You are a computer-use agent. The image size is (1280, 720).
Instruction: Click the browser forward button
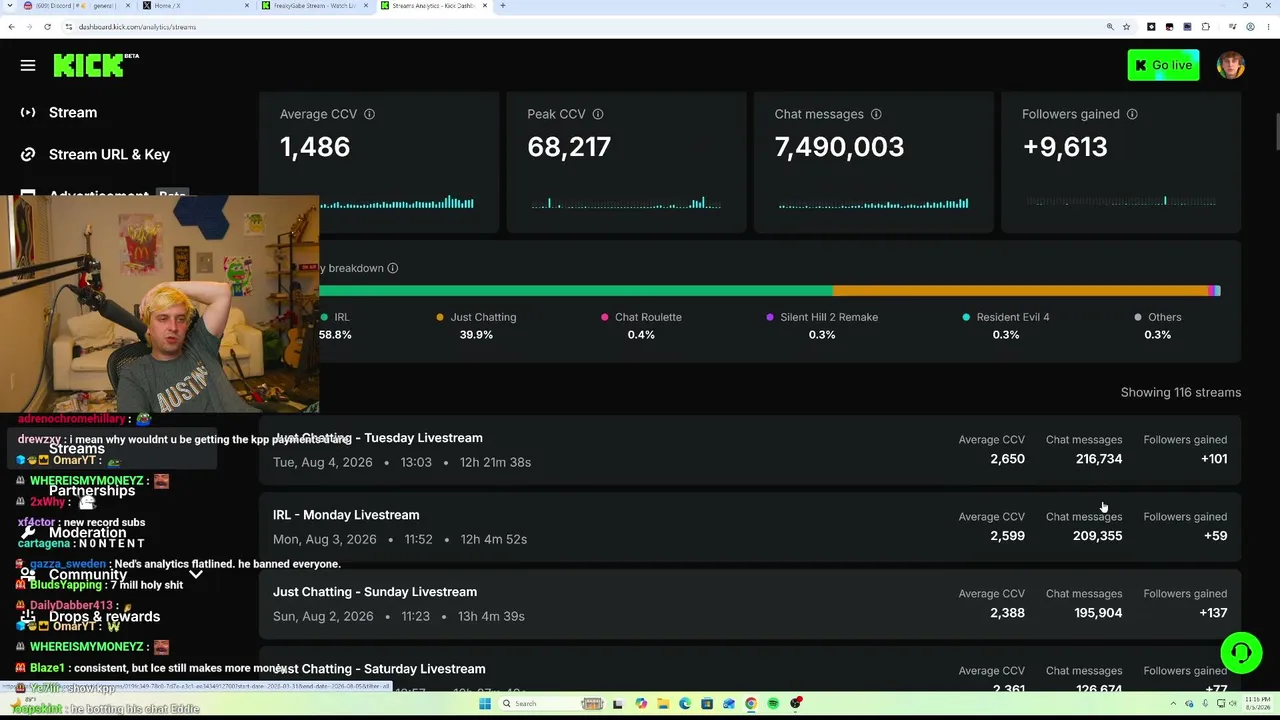click(29, 27)
